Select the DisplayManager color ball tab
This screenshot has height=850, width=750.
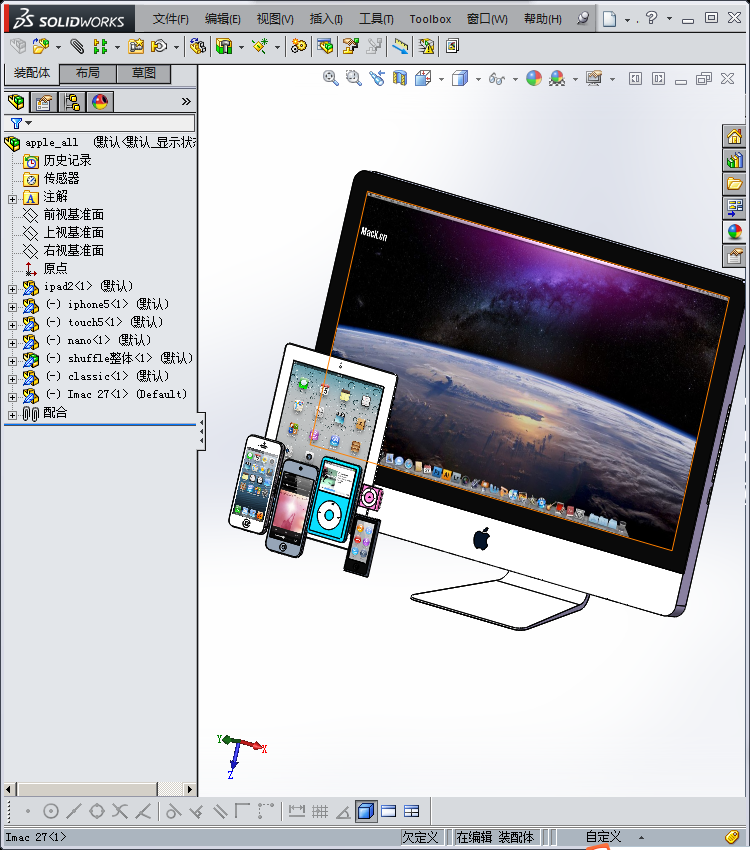pos(100,102)
